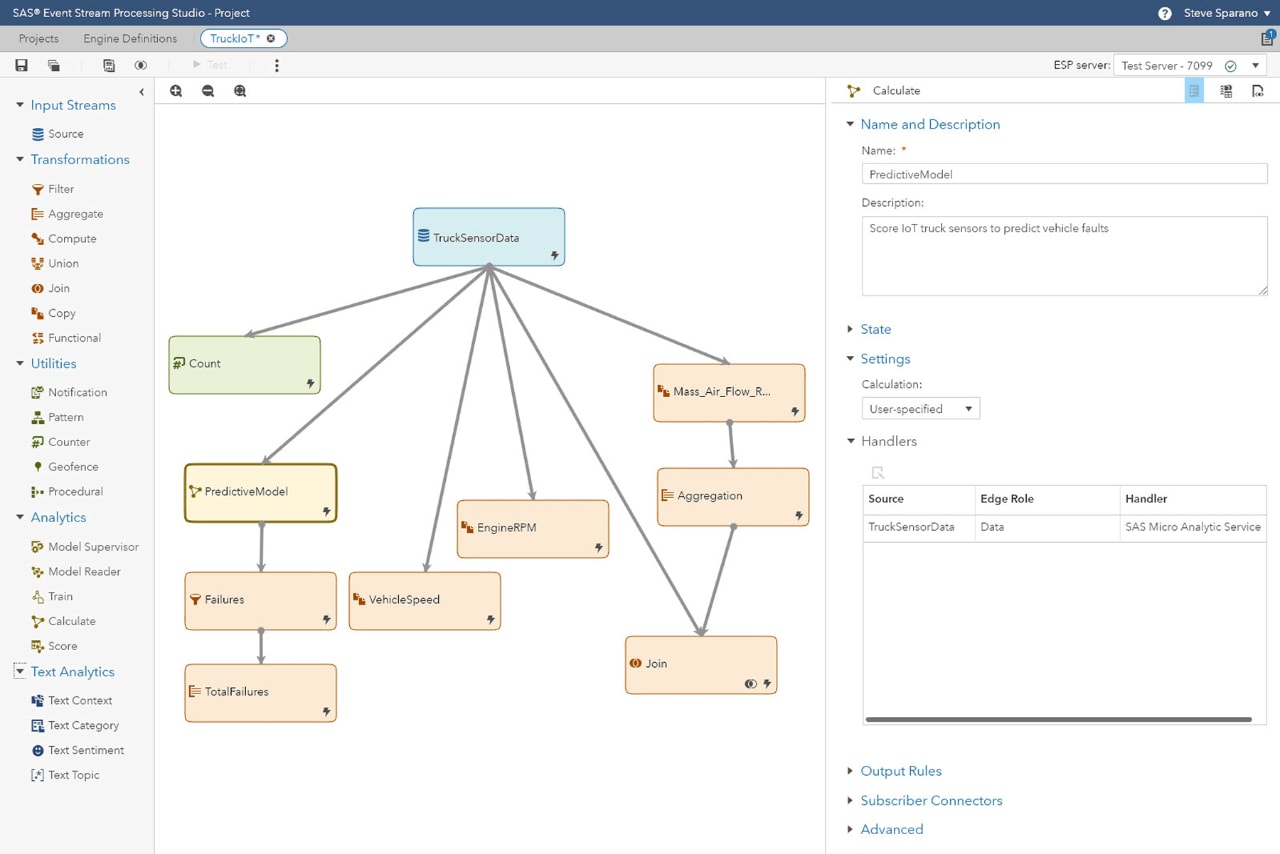Viewport: 1280px width, 854px height.
Task: Choose the Procedural utility in palette
Action: pos(67,492)
